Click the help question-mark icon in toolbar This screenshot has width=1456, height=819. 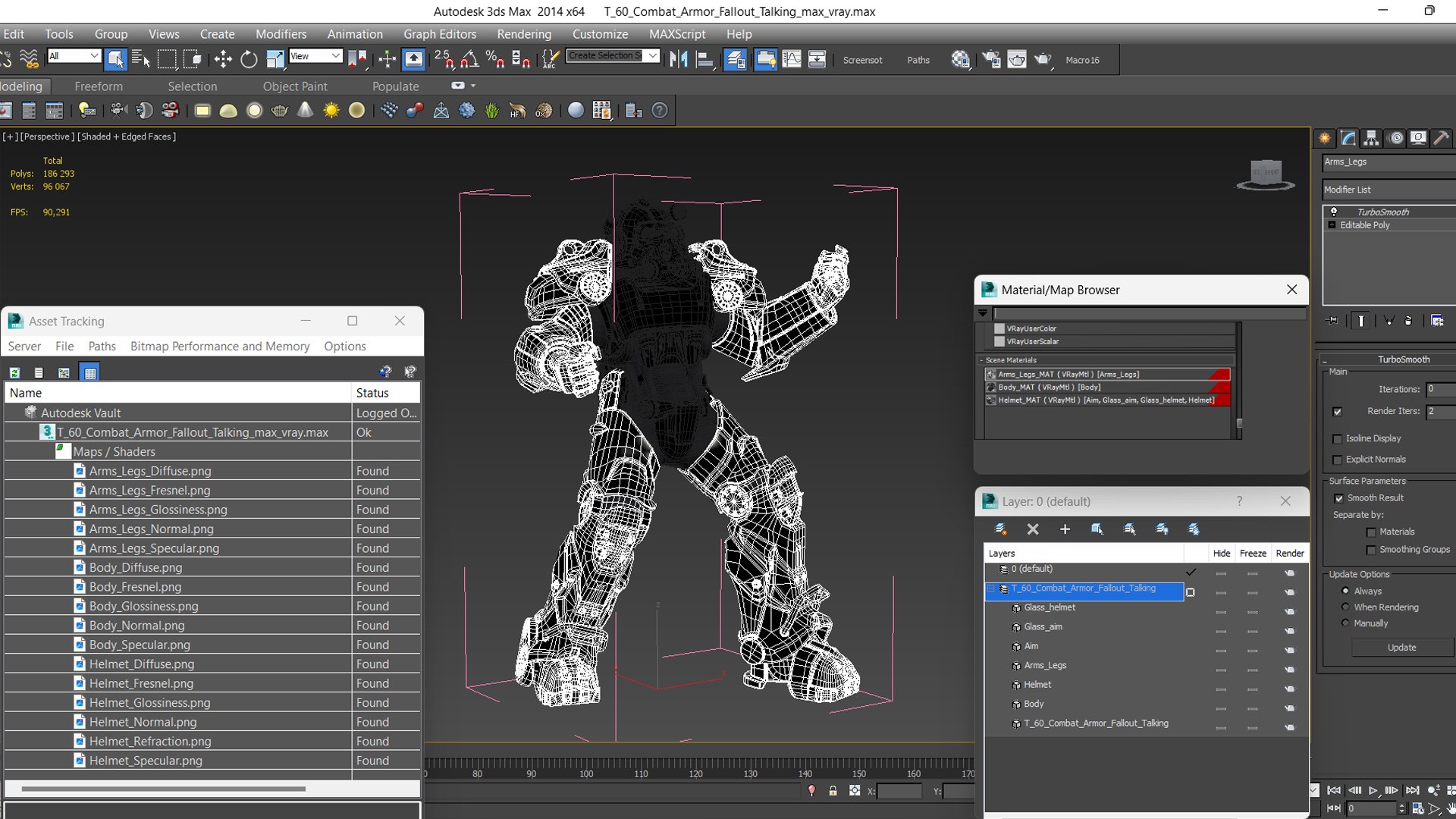(660, 111)
